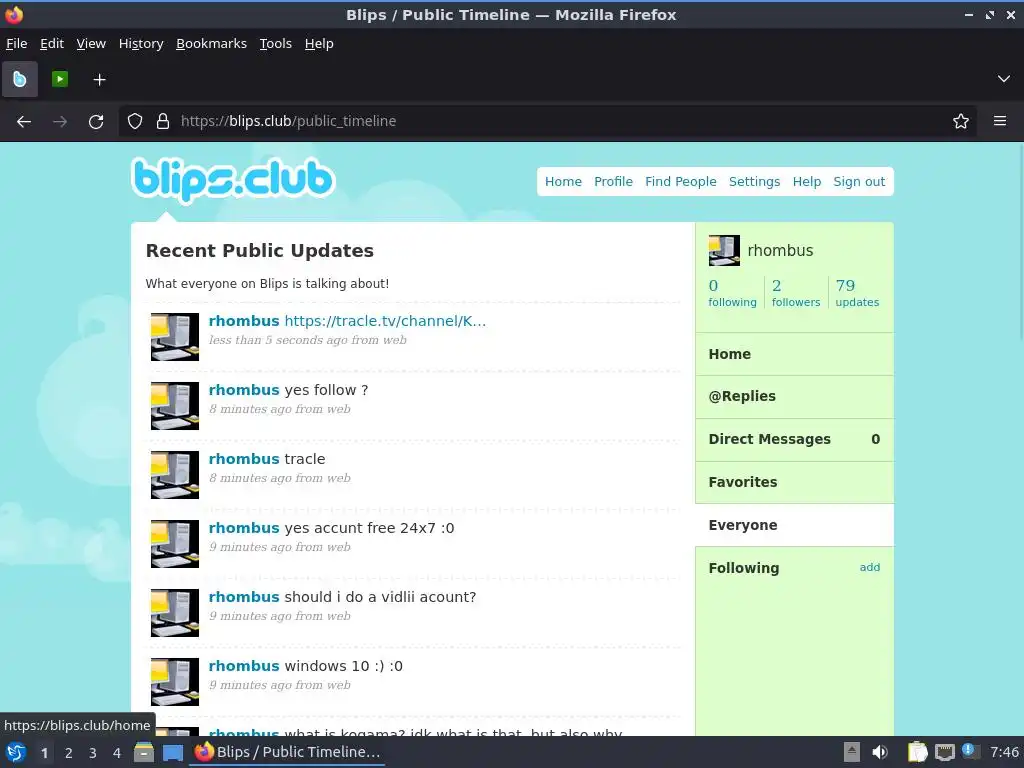Viewport: 1024px width, 768px height.
Task: Expand the list all tabs chevron
Action: click(x=1004, y=79)
